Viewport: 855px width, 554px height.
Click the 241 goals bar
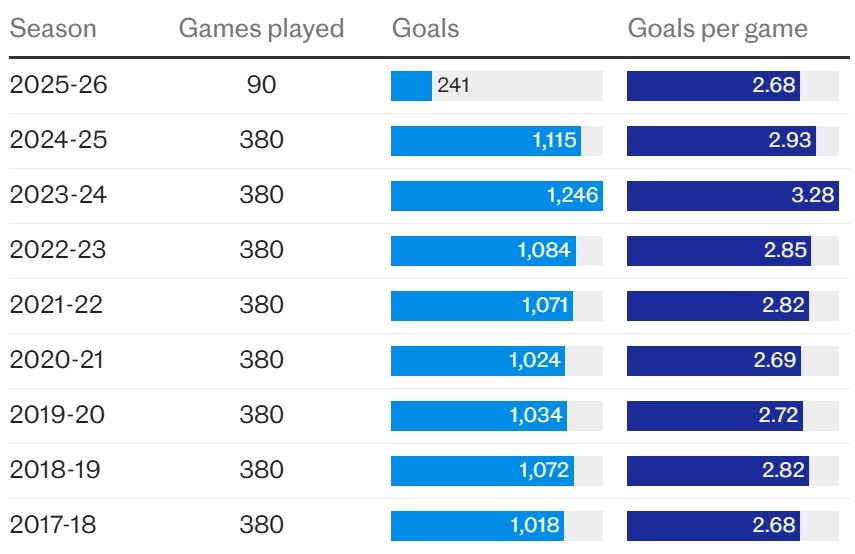point(411,86)
